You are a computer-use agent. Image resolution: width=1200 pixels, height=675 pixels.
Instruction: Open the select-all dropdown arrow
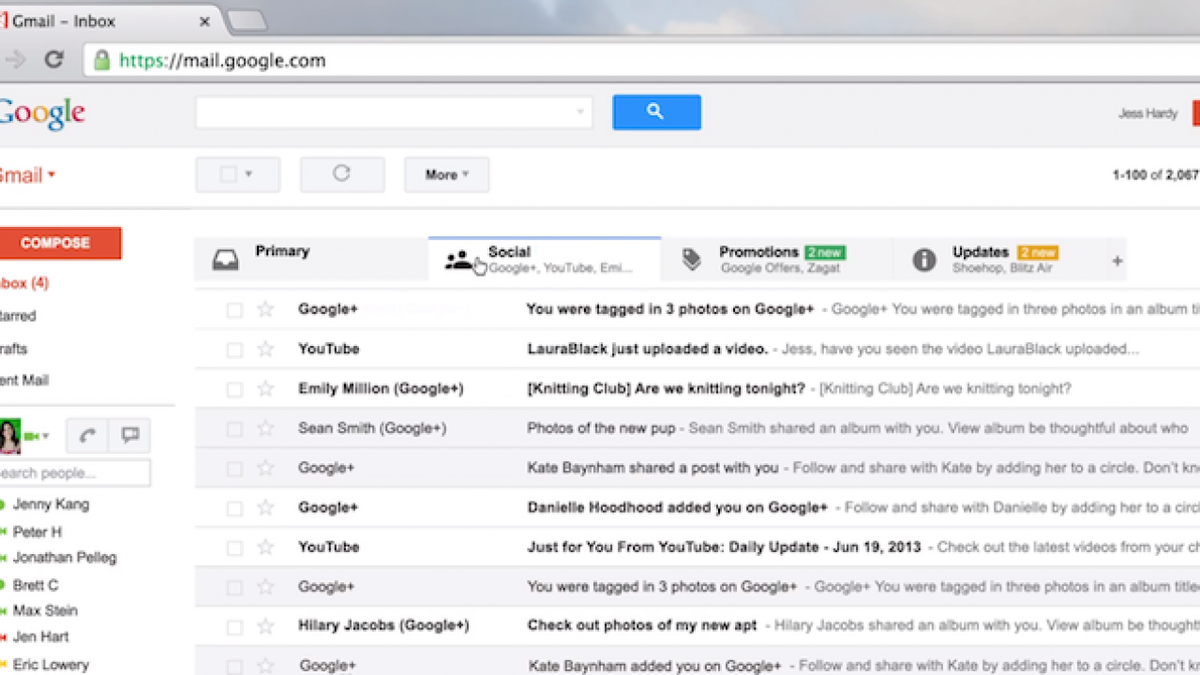(252, 174)
